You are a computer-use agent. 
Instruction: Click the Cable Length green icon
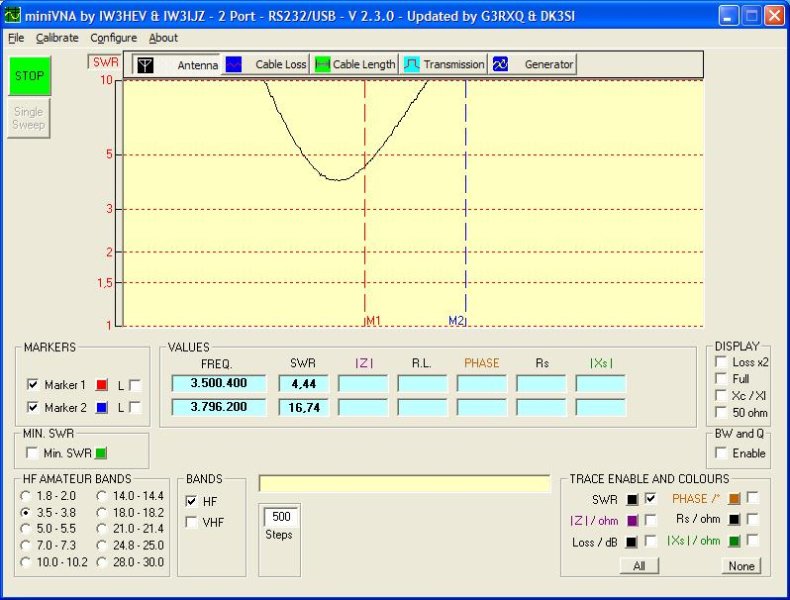(322, 64)
